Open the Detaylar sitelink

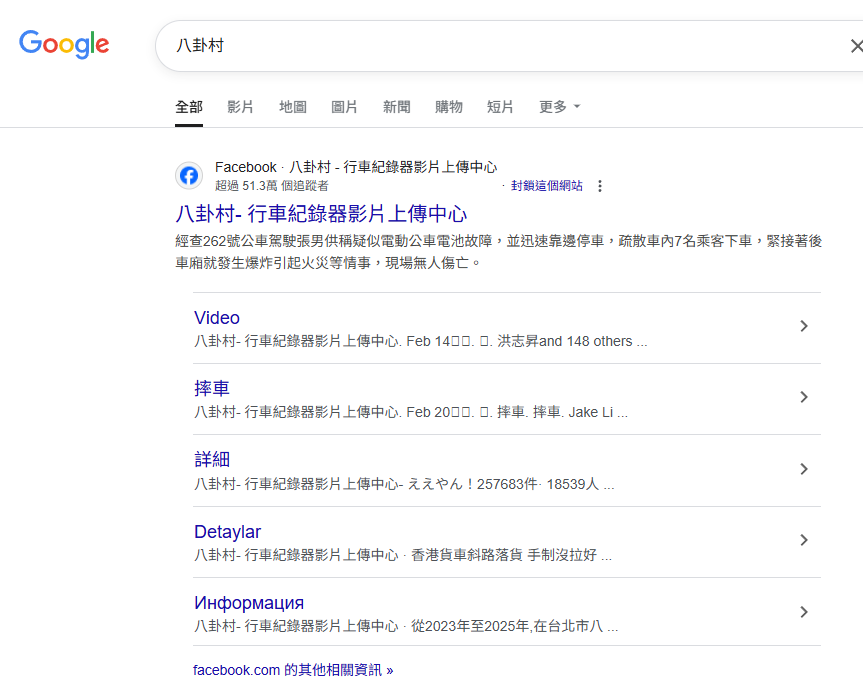coord(227,532)
